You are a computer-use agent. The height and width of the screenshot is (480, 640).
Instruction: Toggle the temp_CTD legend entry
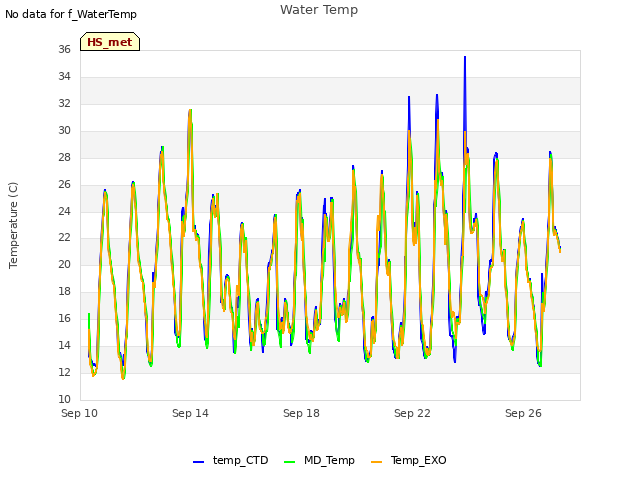(231, 460)
